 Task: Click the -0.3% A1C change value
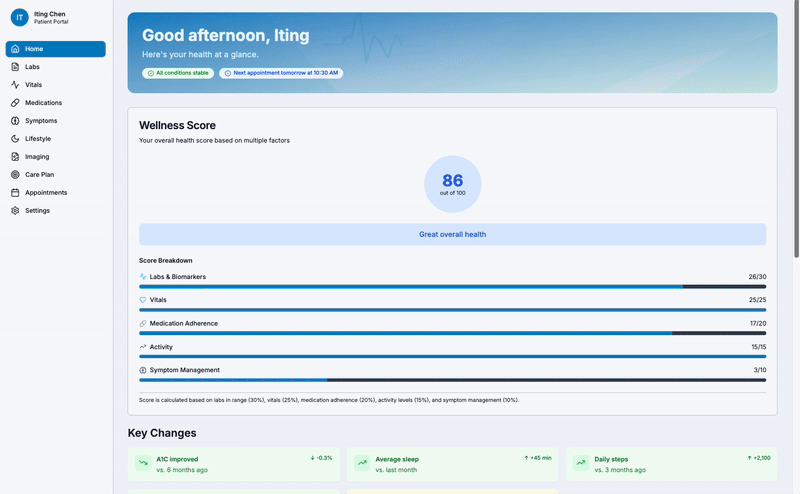coord(321,458)
